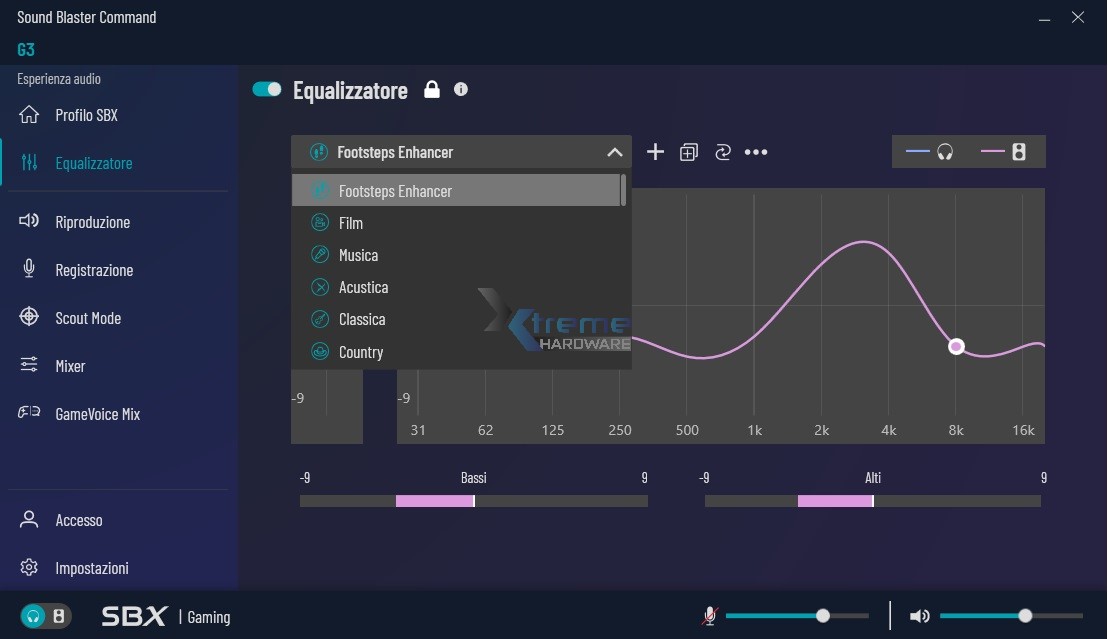
Task: Select Film preset from the list
Action: point(351,223)
